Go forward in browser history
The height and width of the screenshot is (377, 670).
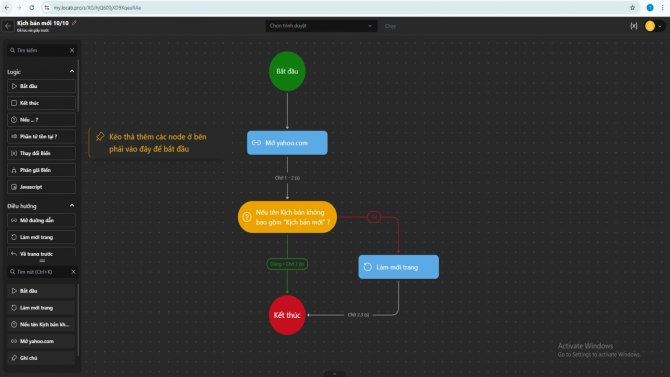coord(19,8)
